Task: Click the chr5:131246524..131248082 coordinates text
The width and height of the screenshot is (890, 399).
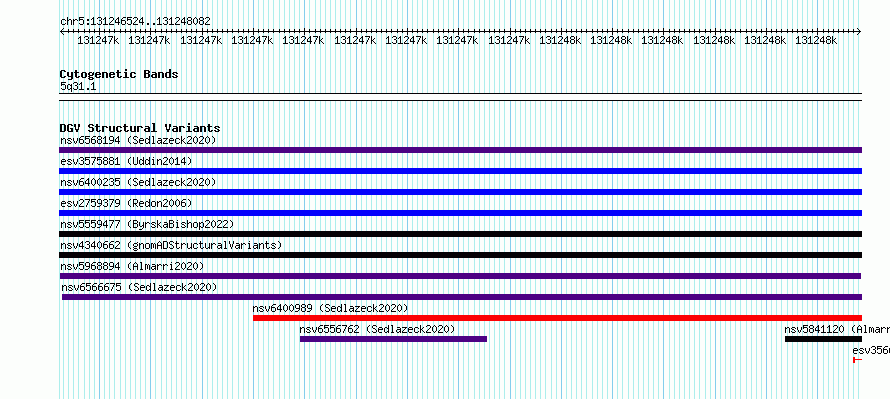Action: pyautogui.click(x=136, y=22)
